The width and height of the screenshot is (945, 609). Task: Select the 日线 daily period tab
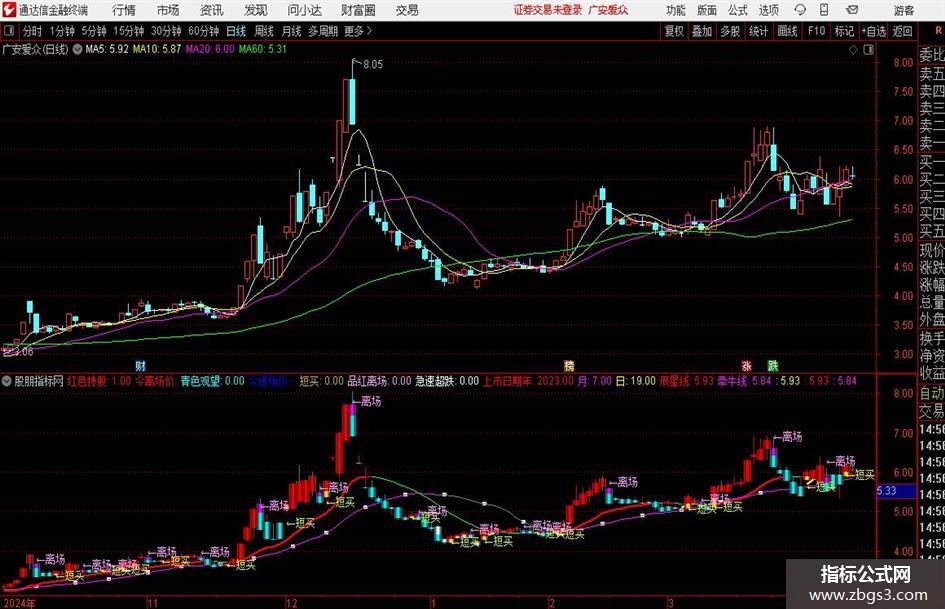(236, 31)
